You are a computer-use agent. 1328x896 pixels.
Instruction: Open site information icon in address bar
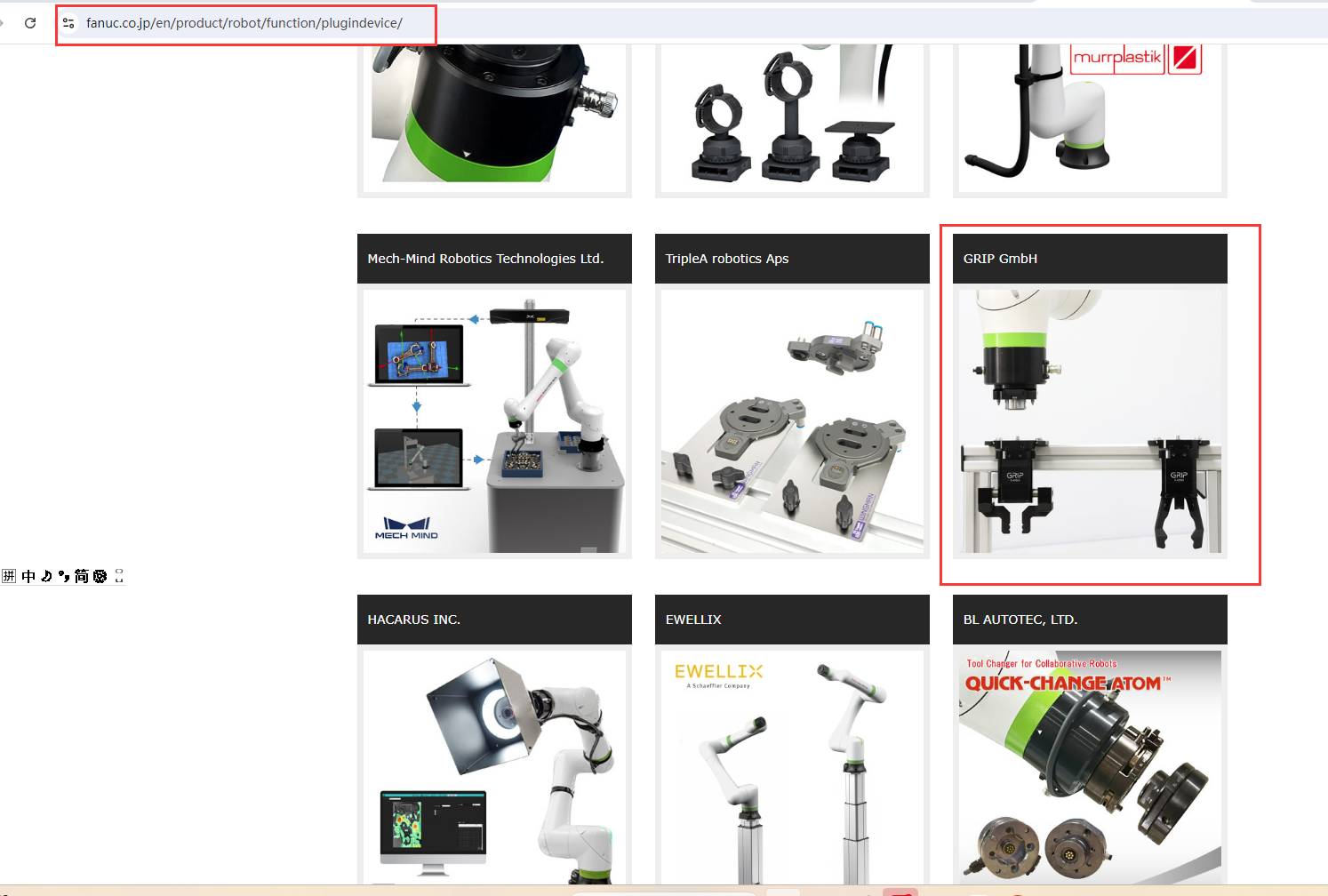(68, 23)
